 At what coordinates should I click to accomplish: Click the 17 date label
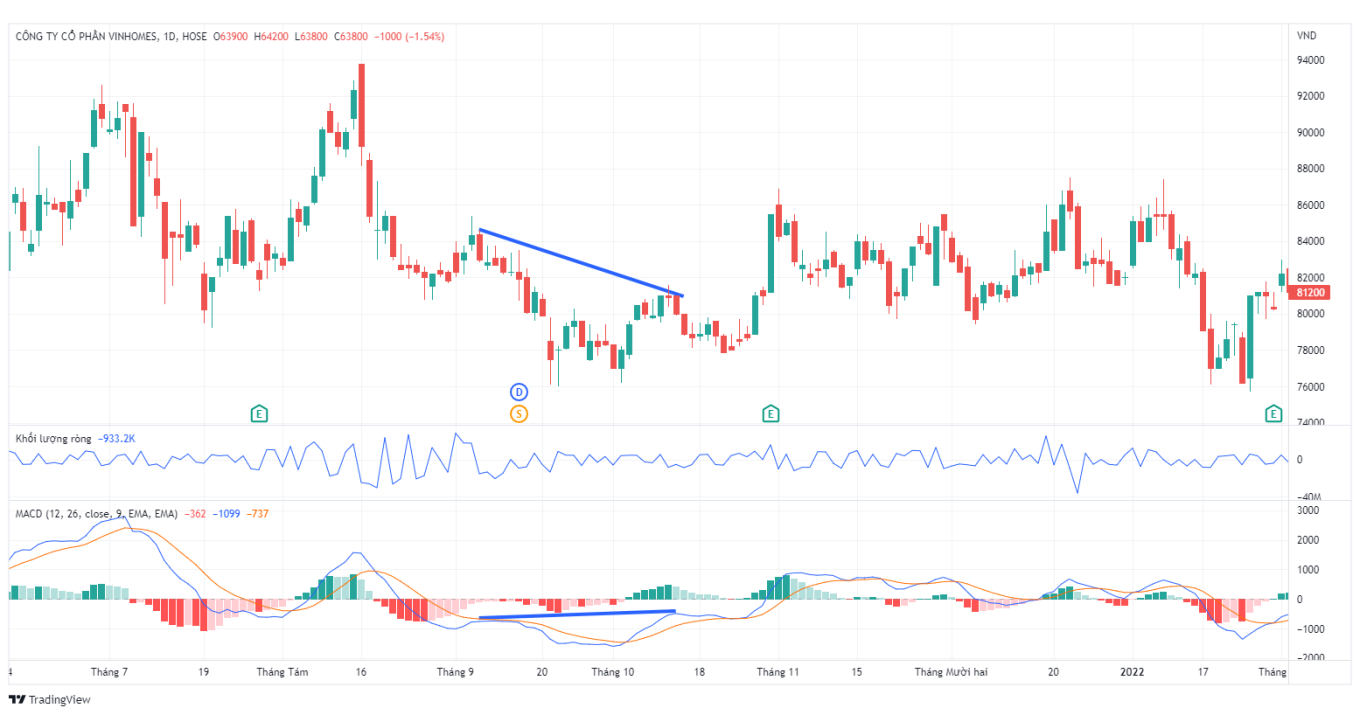(1204, 672)
